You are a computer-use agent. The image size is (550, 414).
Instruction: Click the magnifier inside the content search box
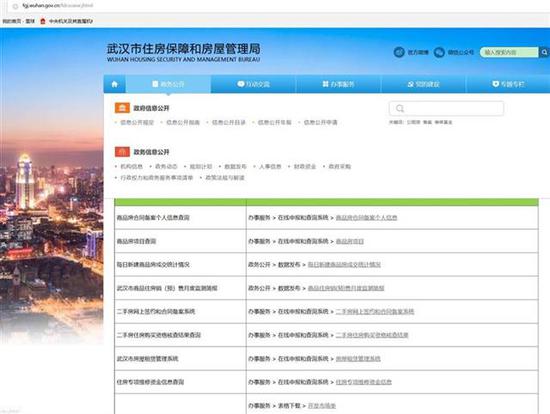[x=400, y=108]
